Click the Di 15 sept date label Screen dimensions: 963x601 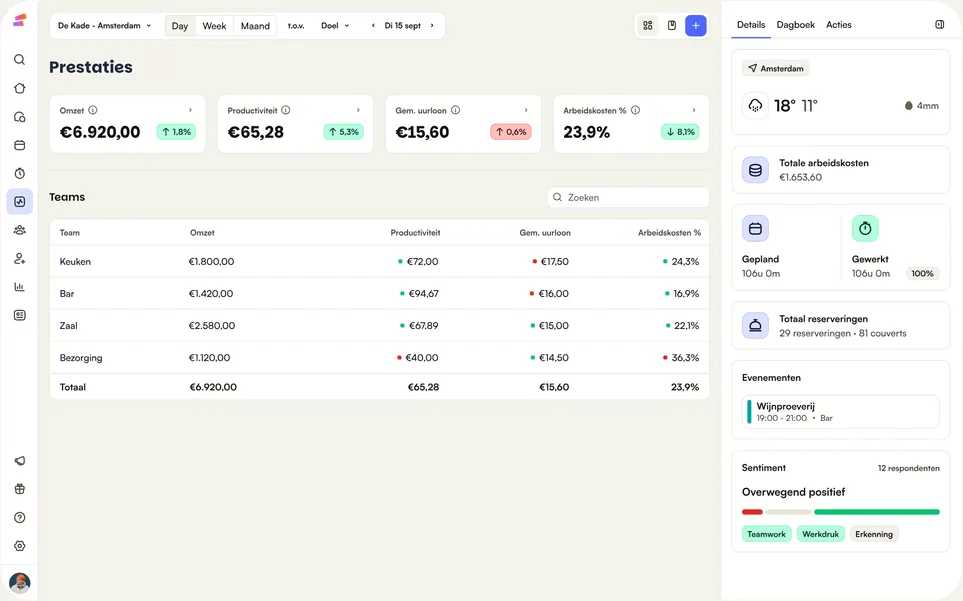pos(402,26)
